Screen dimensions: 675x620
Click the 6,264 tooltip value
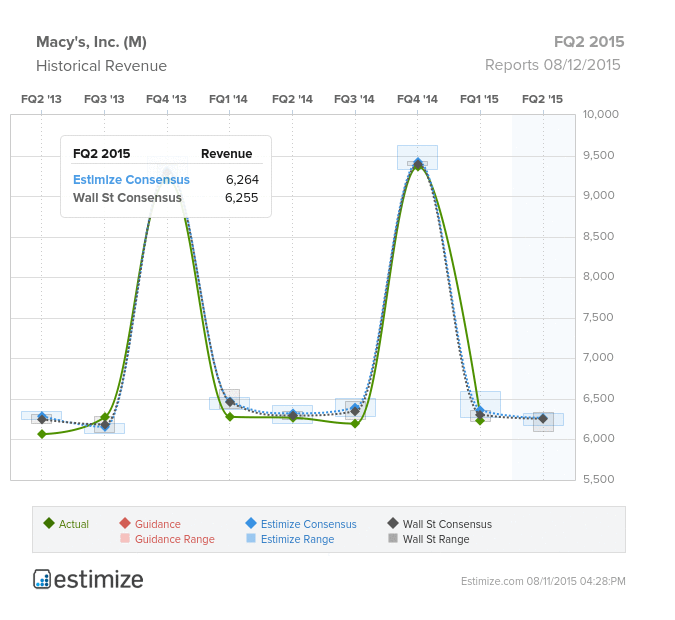pos(242,180)
